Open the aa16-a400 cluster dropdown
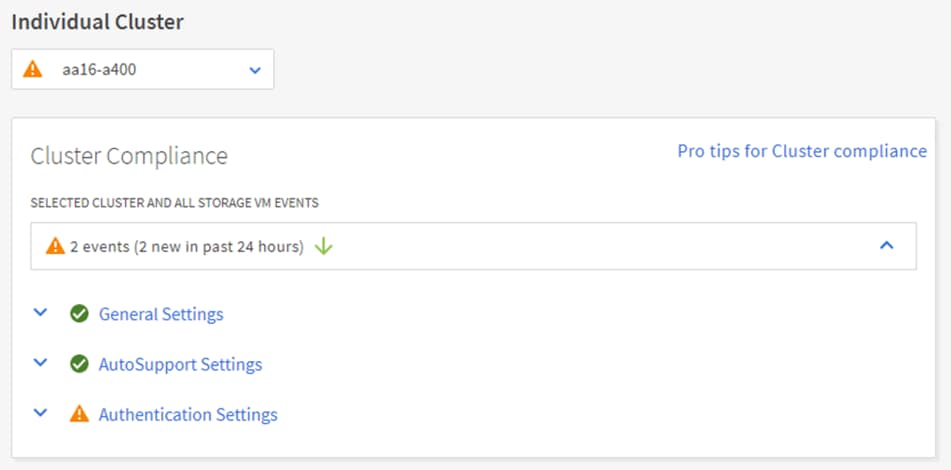Image resolution: width=951 pixels, height=470 pixels. 142,70
